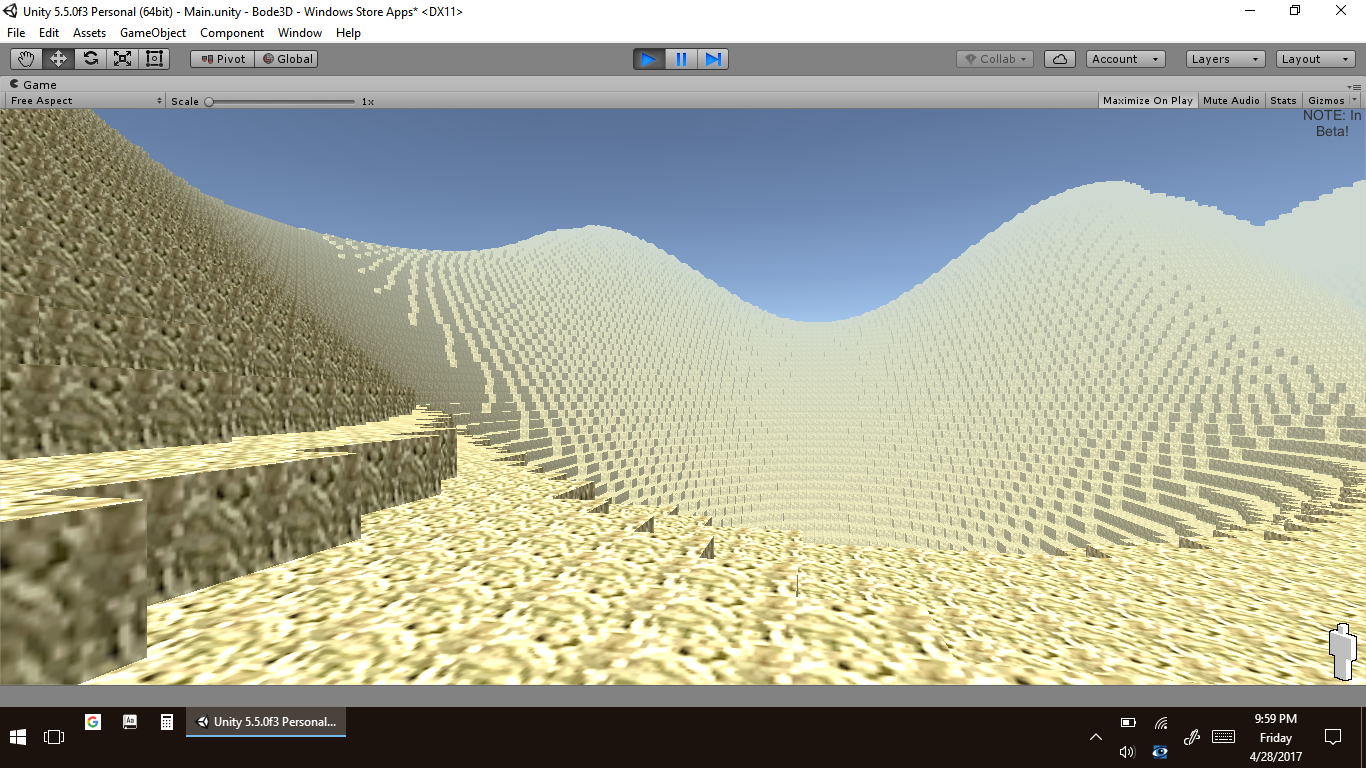The image size is (1366, 768).
Task: Click the Scale slider handle
Action: coord(209,101)
